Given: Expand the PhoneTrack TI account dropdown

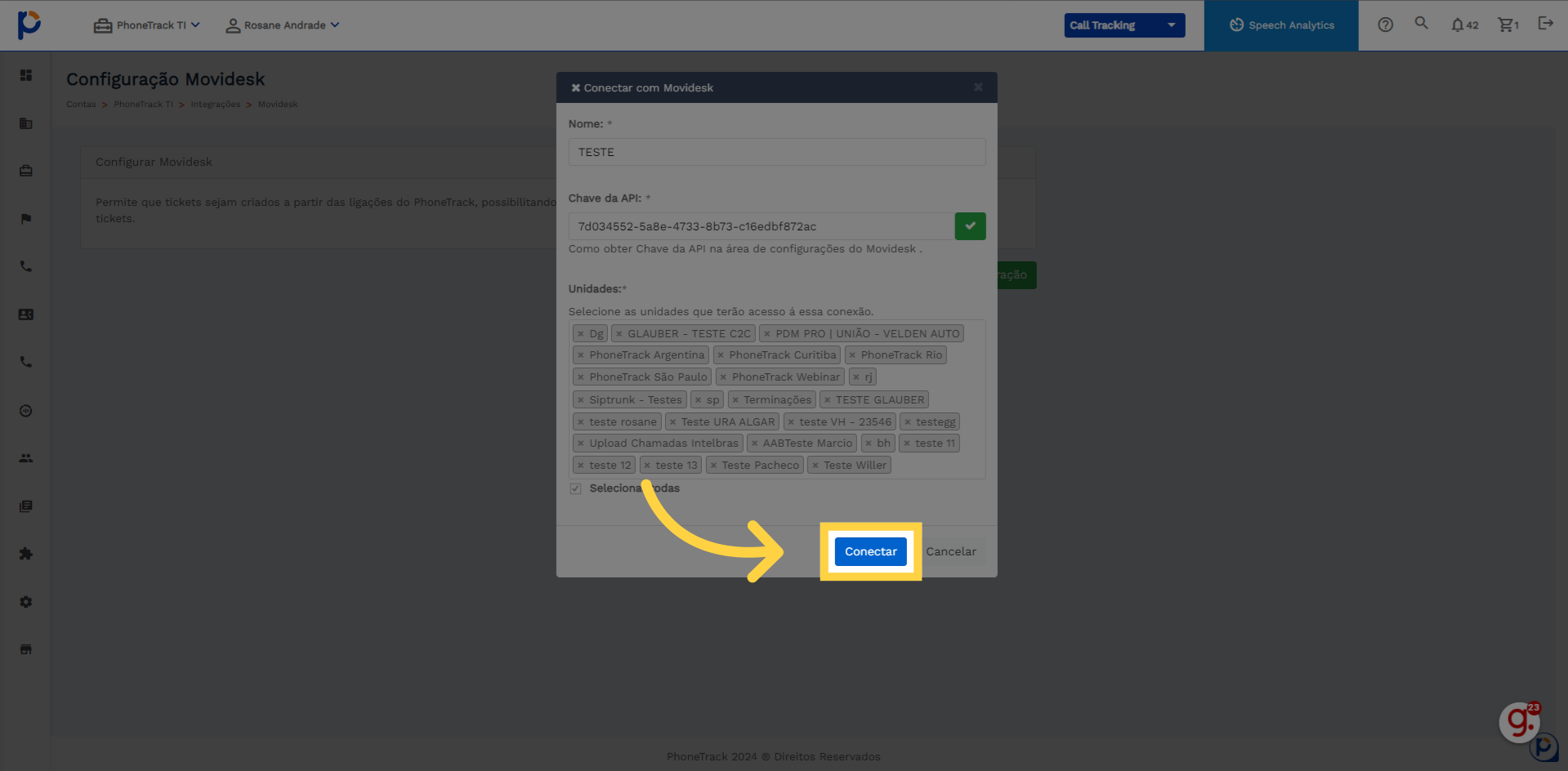Looking at the screenshot, I should [x=147, y=25].
